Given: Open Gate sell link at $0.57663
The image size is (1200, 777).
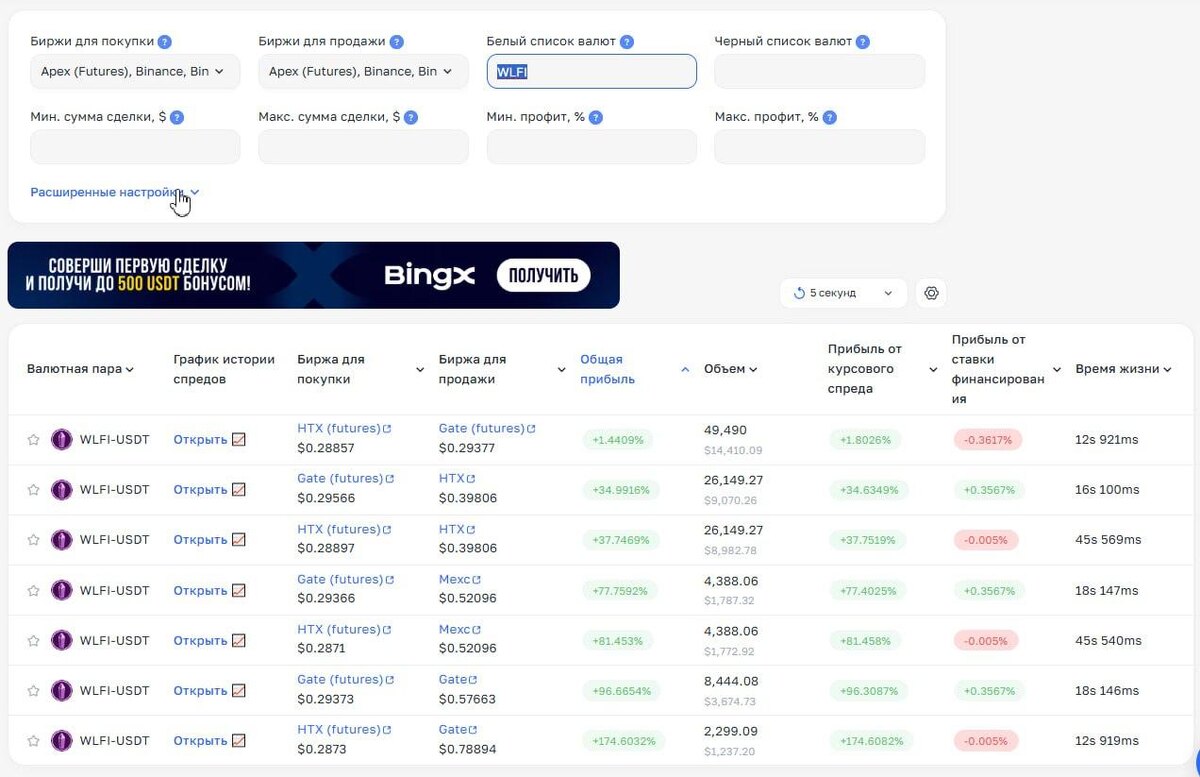Looking at the screenshot, I should pyautogui.click(x=458, y=680).
